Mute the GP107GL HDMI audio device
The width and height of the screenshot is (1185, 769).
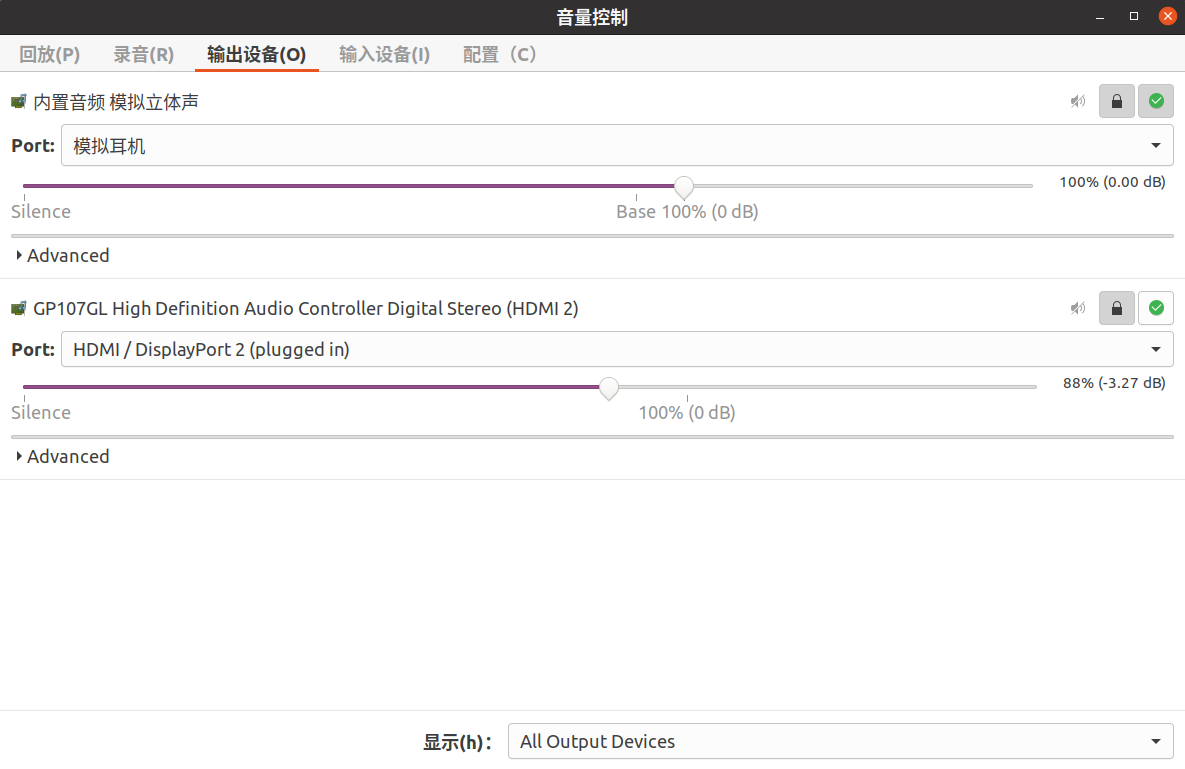[x=1077, y=308]
